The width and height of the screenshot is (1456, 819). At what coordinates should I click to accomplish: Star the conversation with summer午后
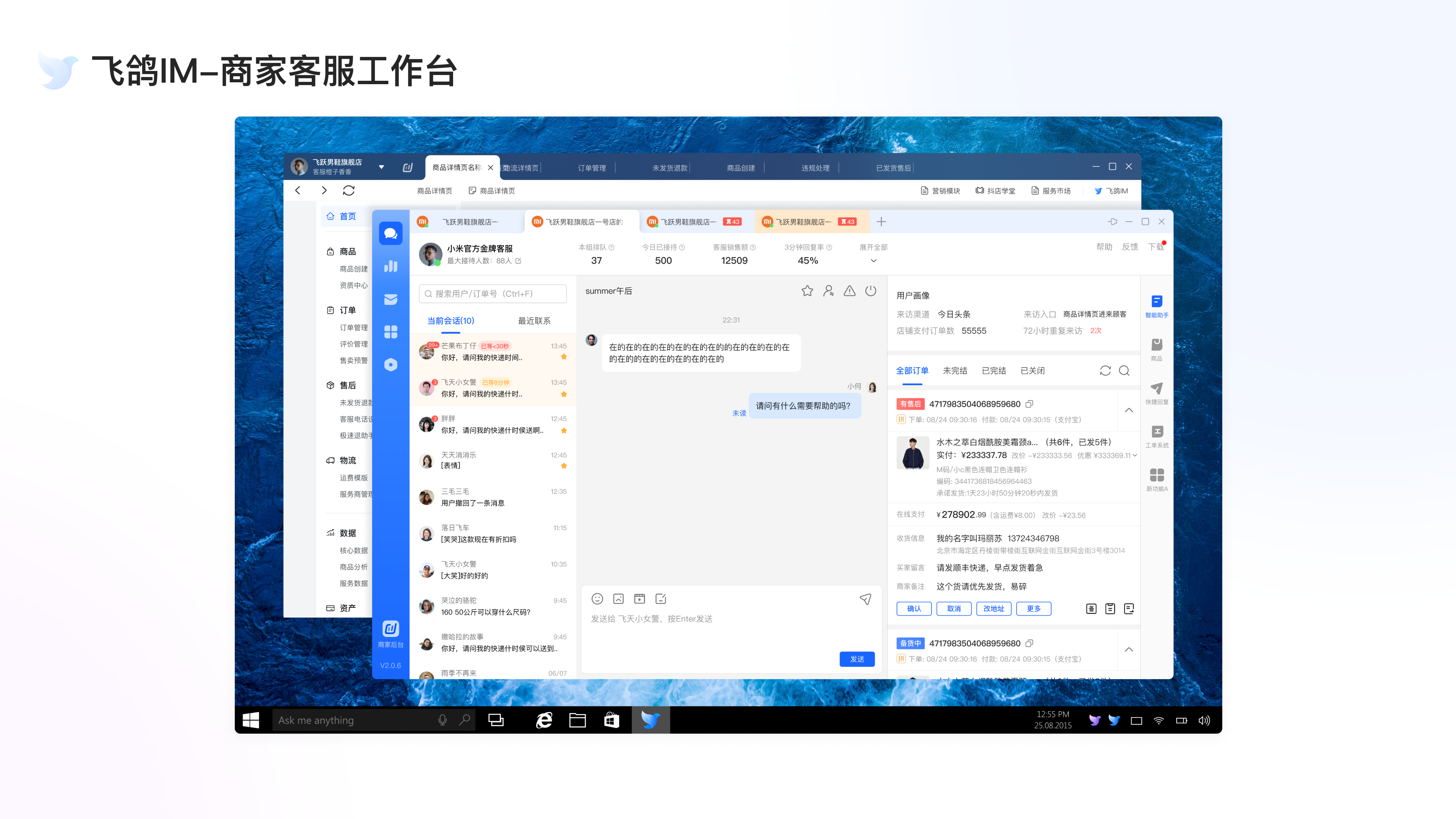(x=807, y=290)
